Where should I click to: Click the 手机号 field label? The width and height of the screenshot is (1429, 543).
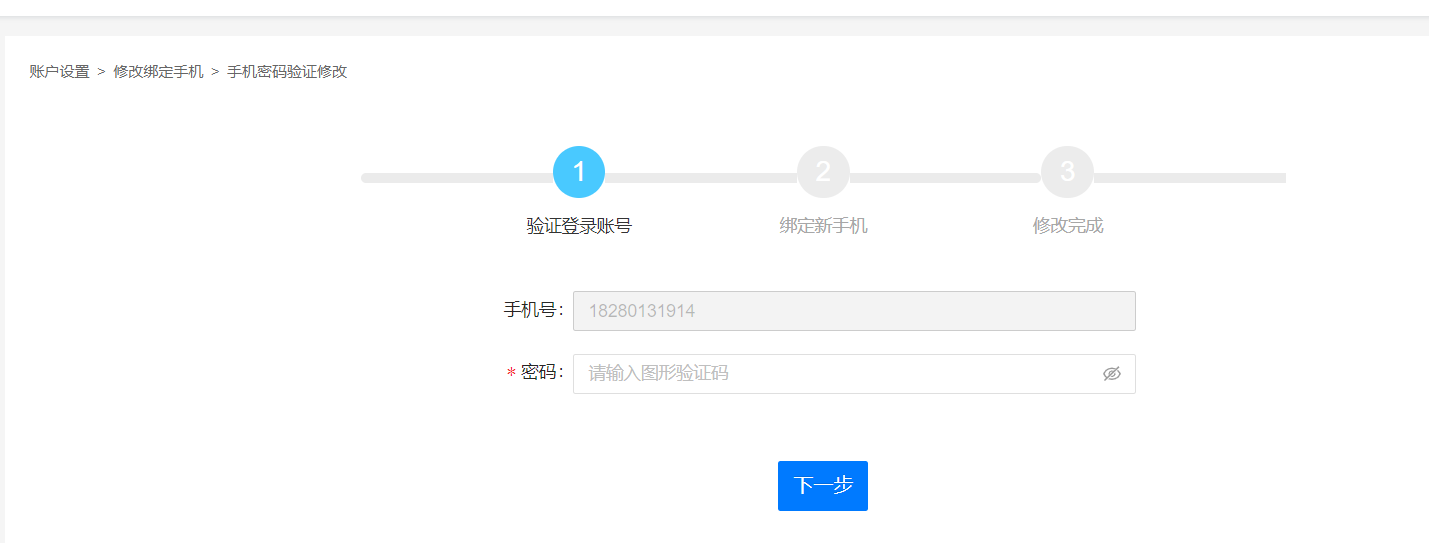(532, 310)
